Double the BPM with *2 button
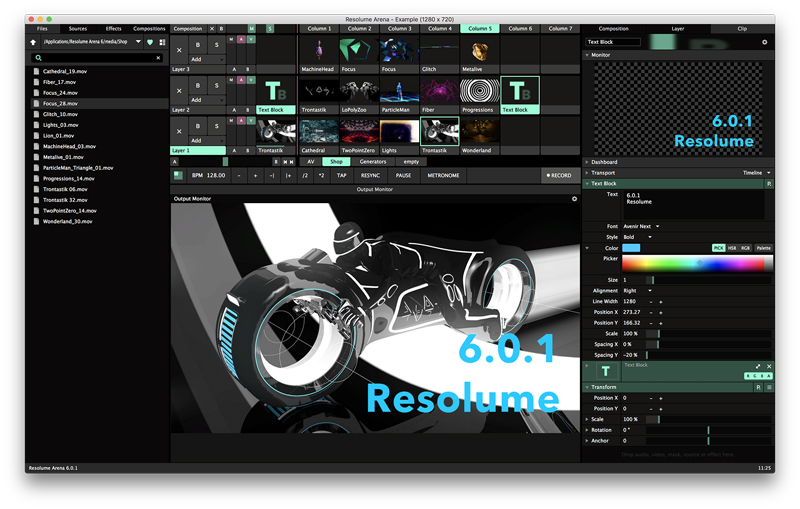 point(321,175)
